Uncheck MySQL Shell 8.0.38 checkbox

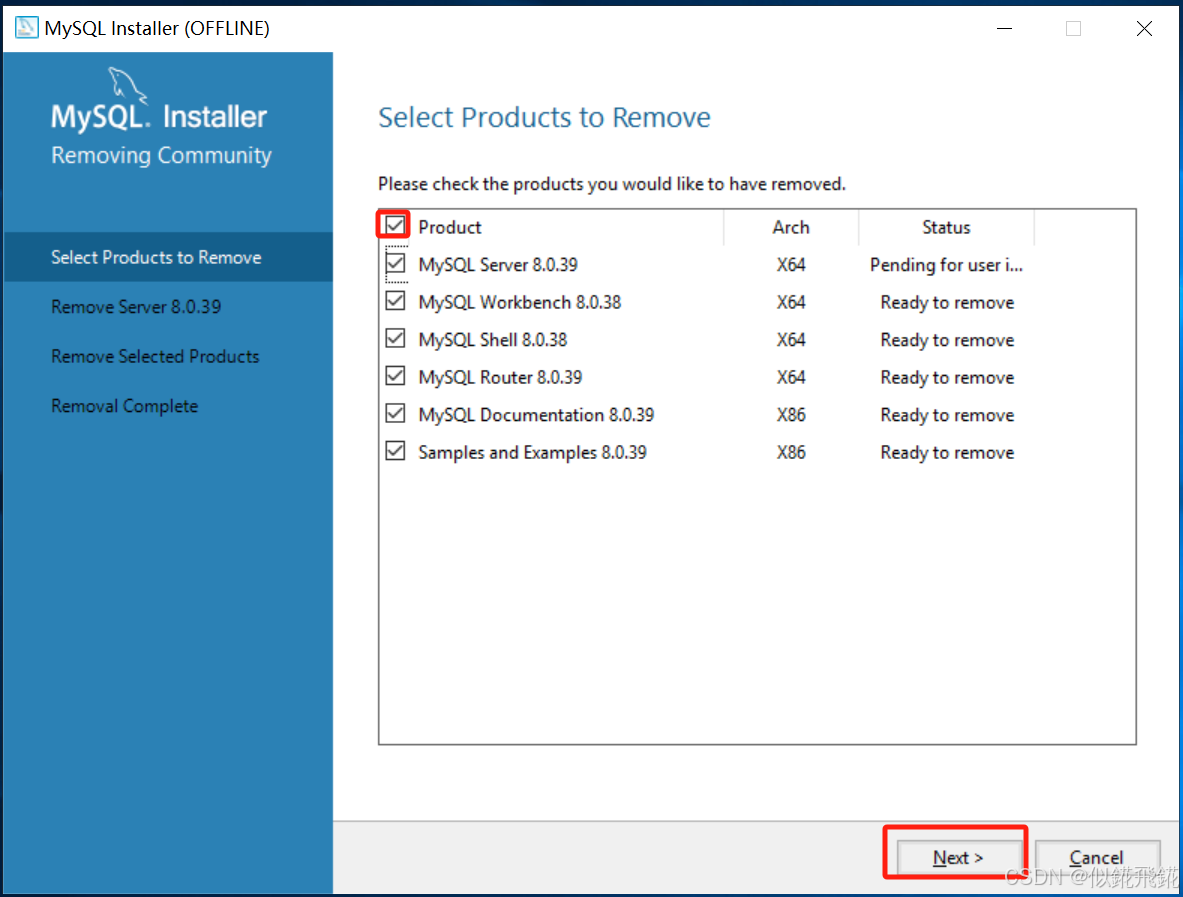point(395,339)
